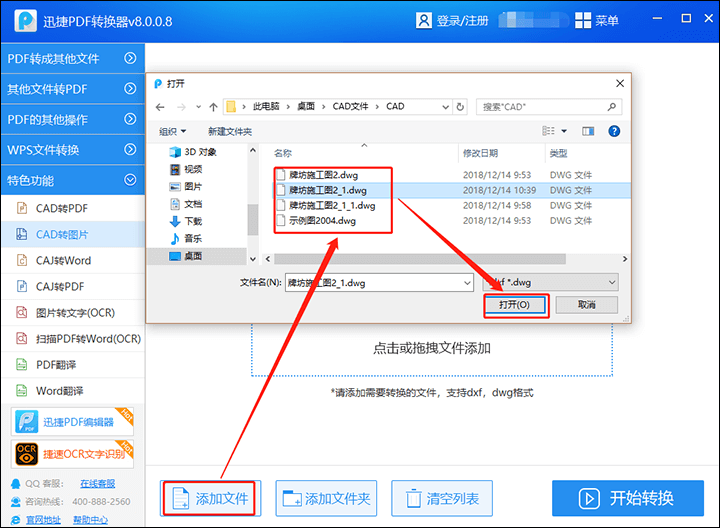720x528 pixels.
Task: Open recent locations dropdown arrow
Action: click(x=198, y=107)
